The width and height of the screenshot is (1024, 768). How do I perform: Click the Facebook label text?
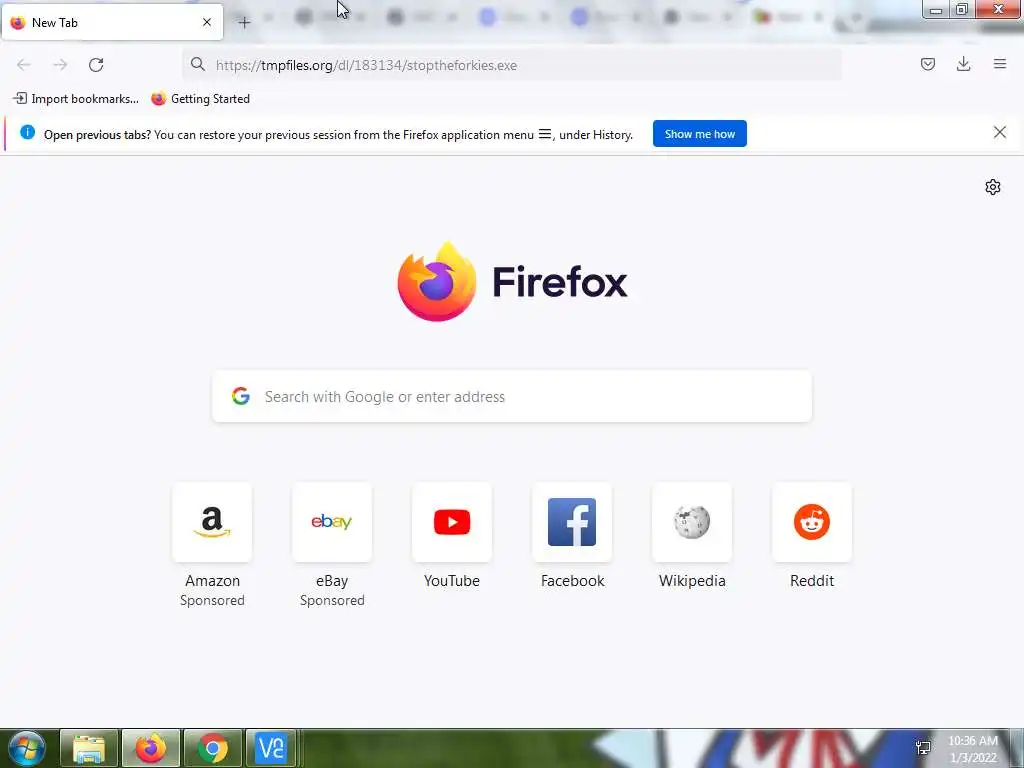[573, 581]
